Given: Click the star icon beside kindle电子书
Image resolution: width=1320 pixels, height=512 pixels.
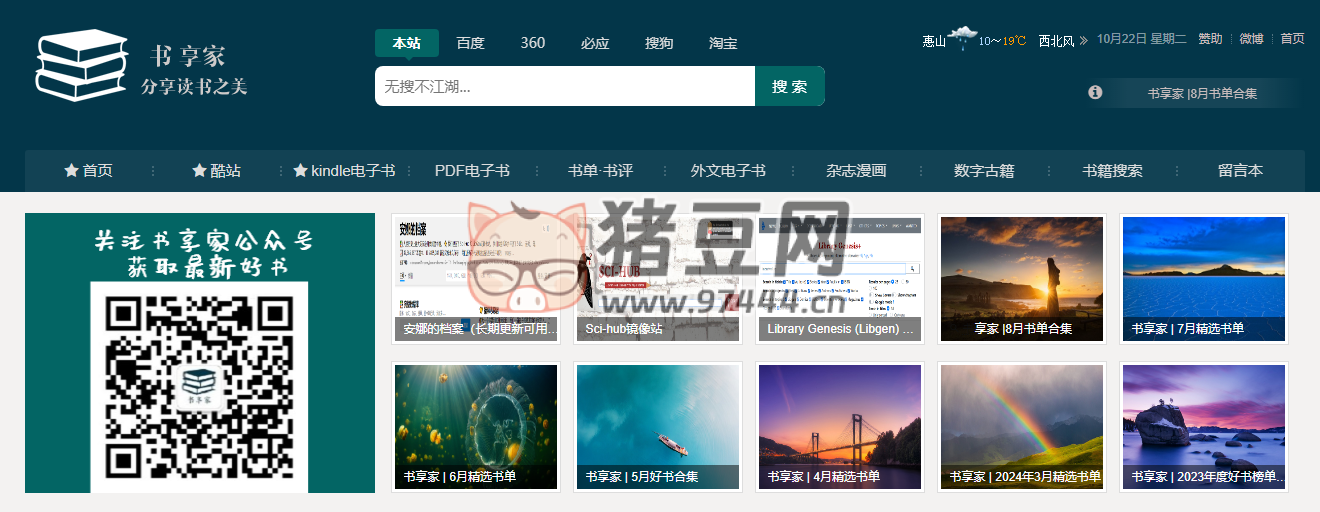Looking at the screenshot, I should pyautogui.click(x=300, y=171).
